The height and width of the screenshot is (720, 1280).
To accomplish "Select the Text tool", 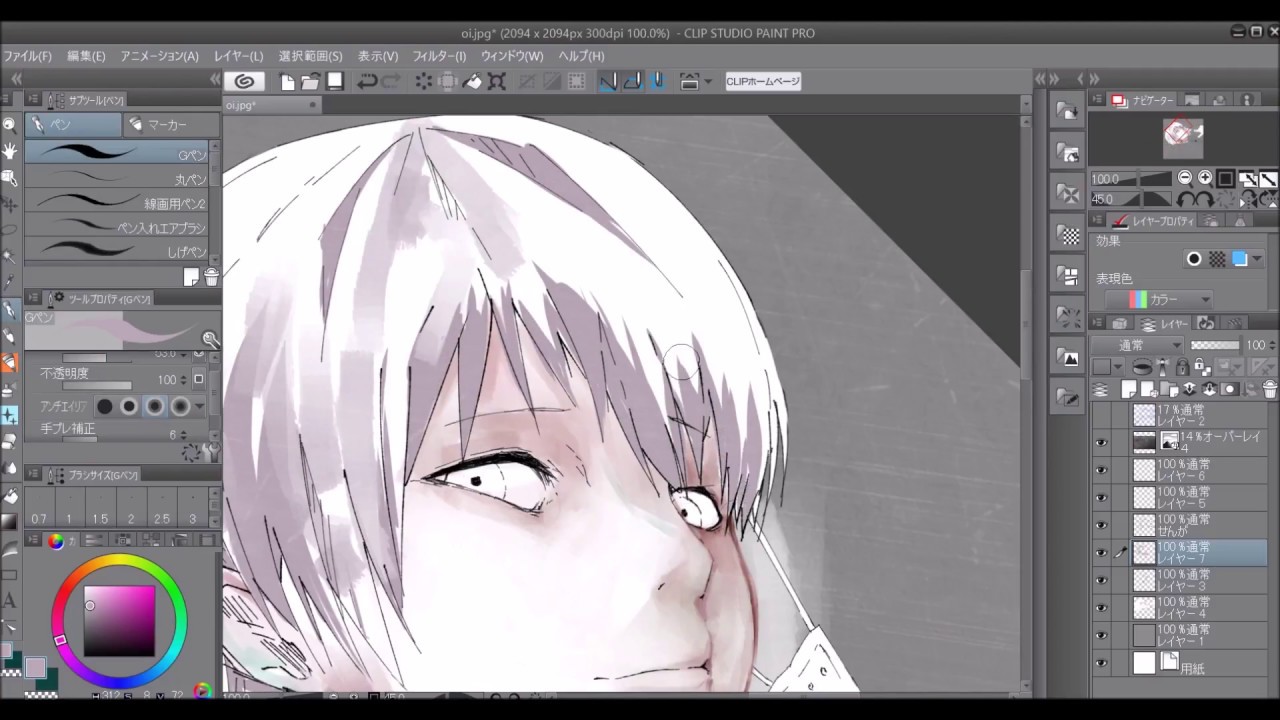I will point(9,601).
